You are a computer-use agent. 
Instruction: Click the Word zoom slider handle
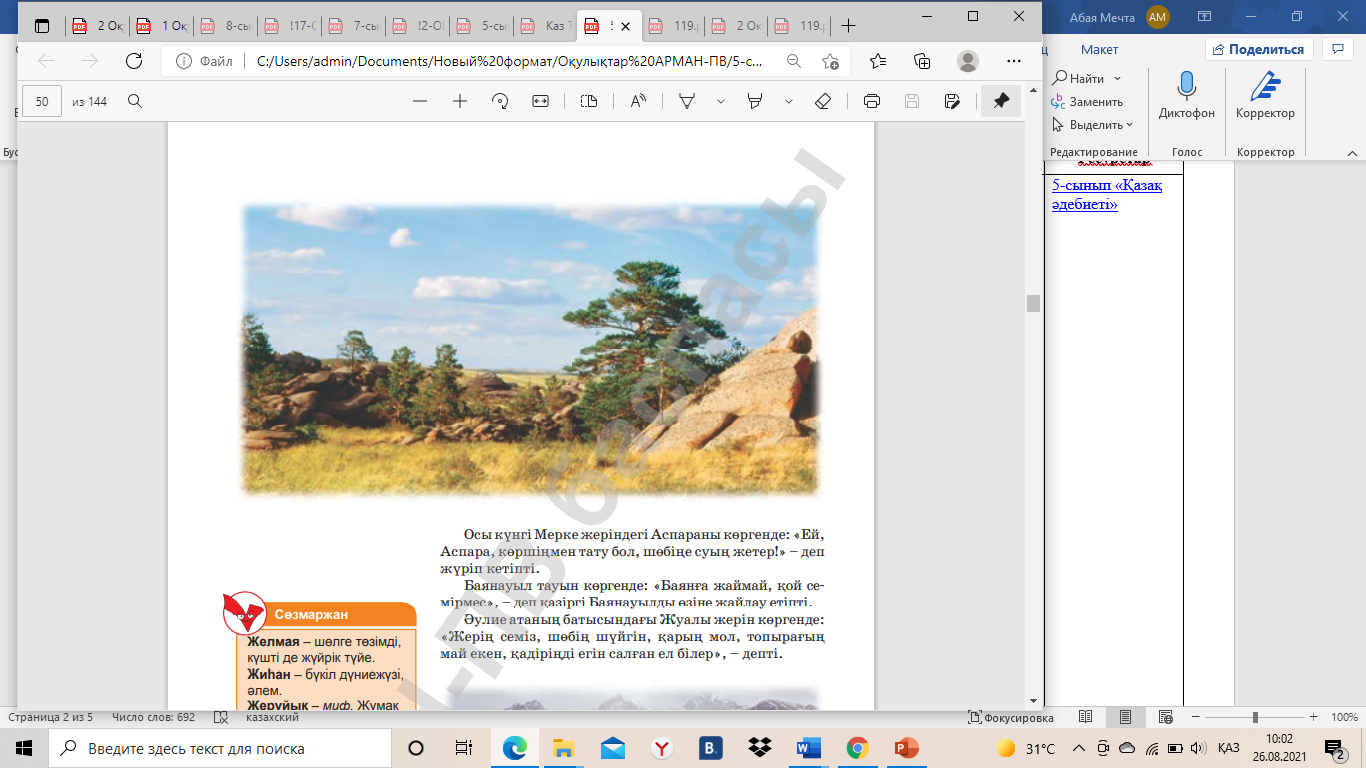coord(1255,718)
